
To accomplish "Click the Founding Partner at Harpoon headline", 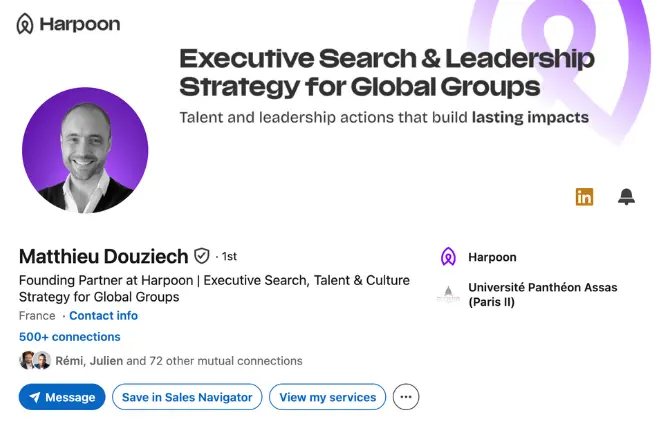I will tap(214, 288).
